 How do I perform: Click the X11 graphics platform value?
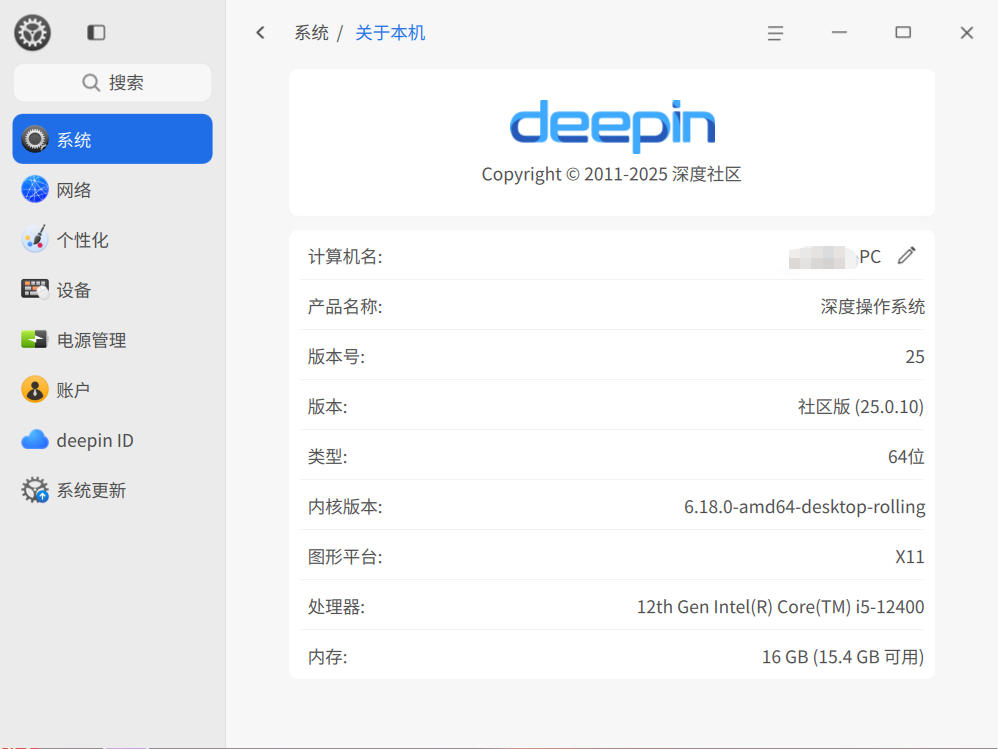coord(910,557)
